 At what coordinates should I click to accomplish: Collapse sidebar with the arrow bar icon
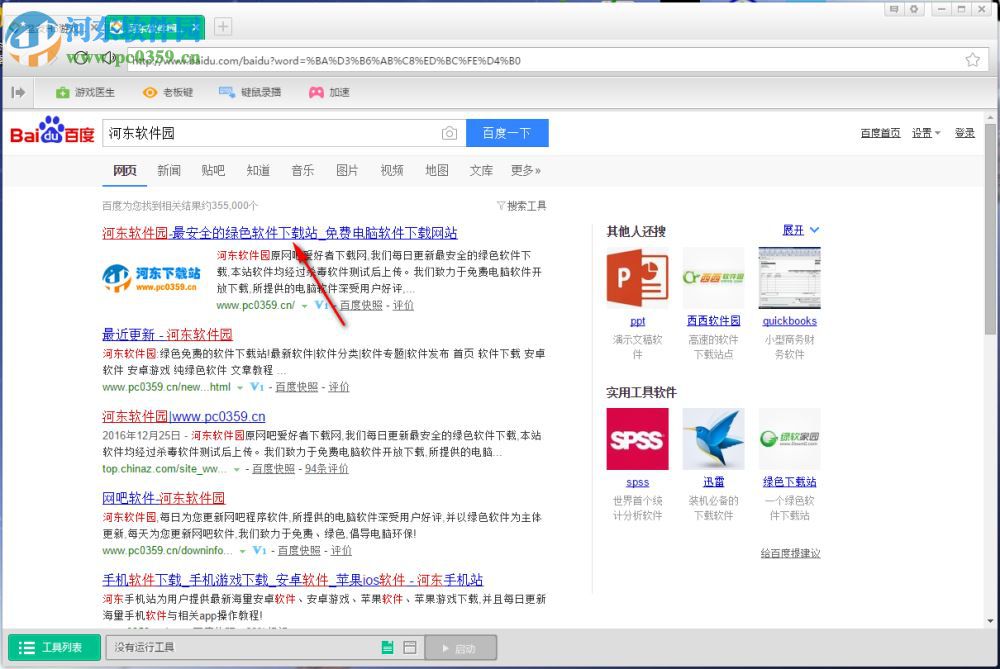click(x=18, y=92)
